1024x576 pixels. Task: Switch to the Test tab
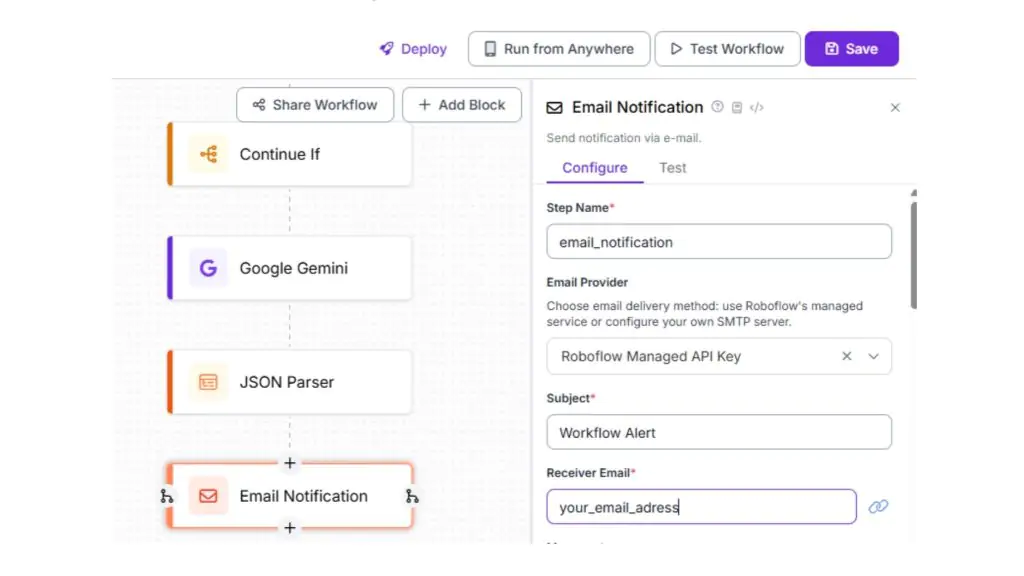tap(672, 168)
